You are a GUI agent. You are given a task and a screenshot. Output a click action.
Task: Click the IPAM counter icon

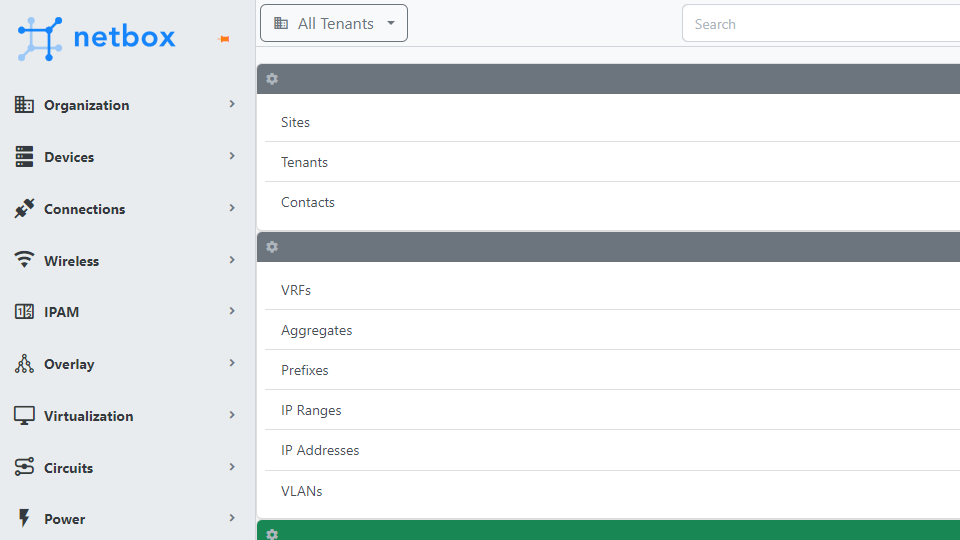pyautogui.click(x=24, y=312)
